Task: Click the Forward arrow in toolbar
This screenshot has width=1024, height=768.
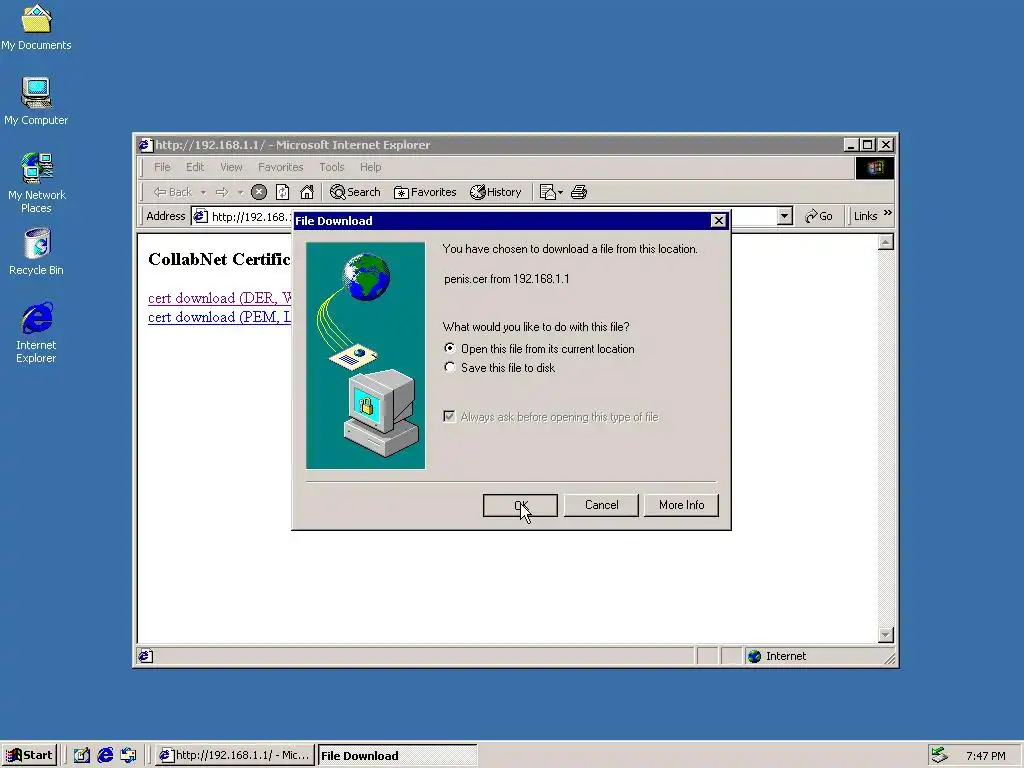Action: click(x=222, y=192)
